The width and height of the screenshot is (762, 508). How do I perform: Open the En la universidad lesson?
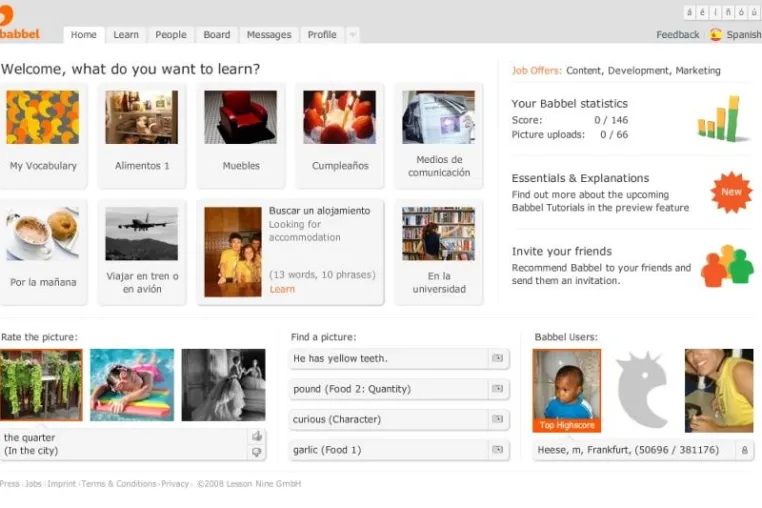439,251
